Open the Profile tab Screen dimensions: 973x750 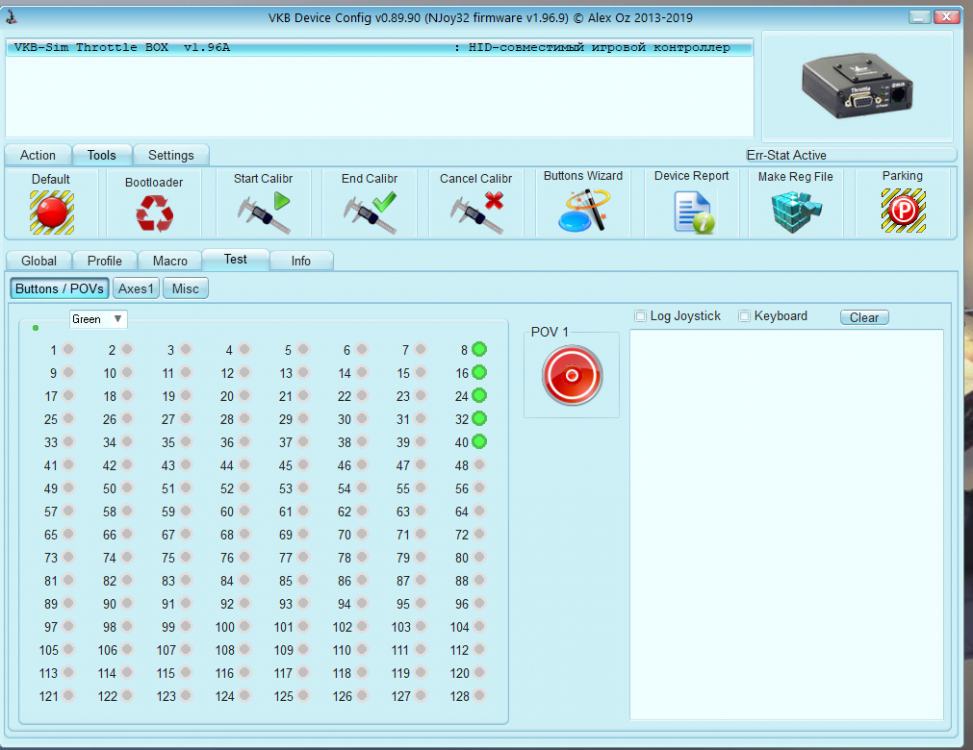pos(104,261)
